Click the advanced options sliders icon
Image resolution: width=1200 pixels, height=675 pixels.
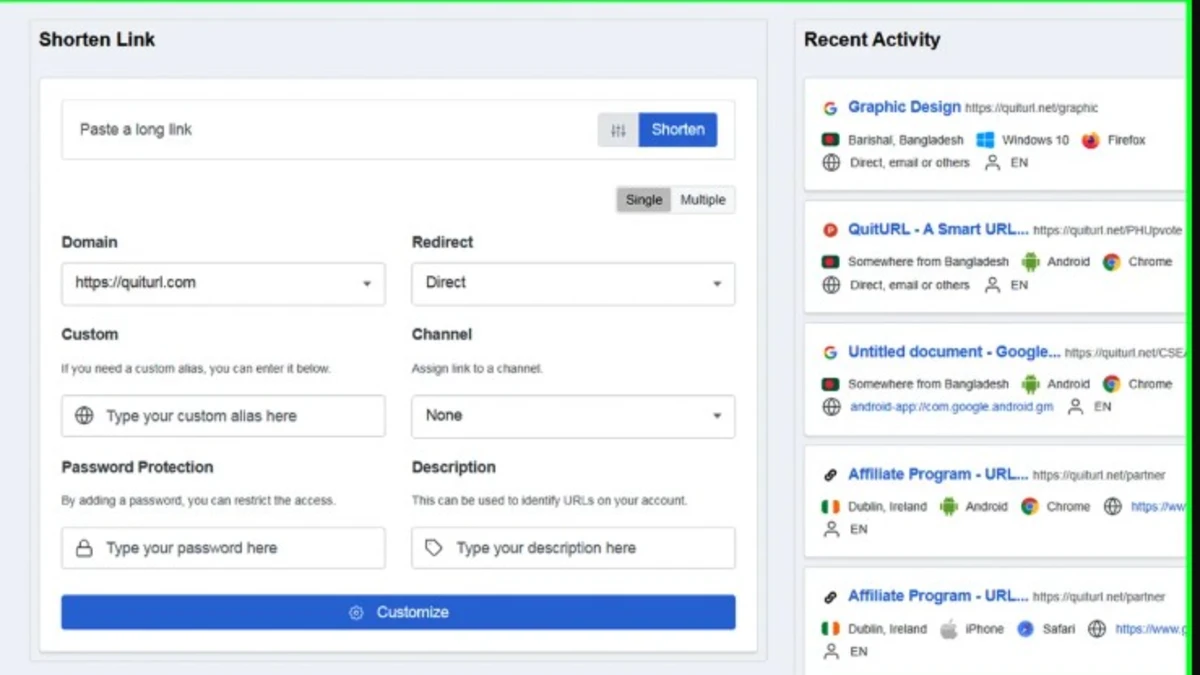[618, 130]
